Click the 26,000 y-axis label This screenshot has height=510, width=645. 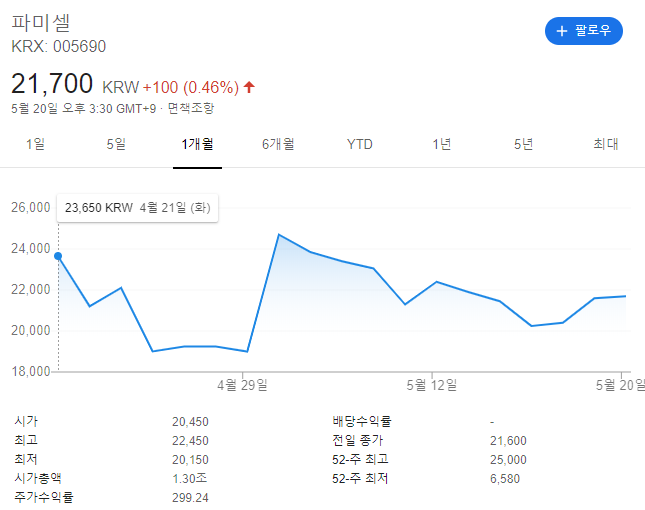[30, 207]
